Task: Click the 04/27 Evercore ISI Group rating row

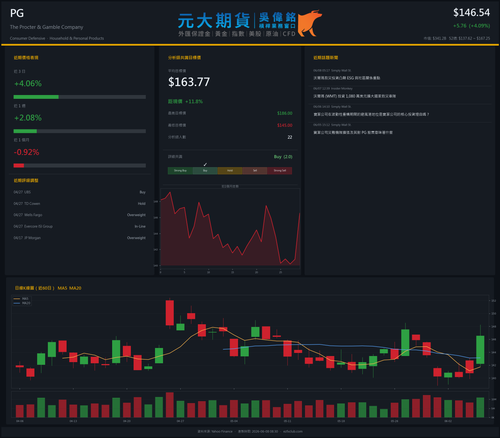Action: point(80,227)
